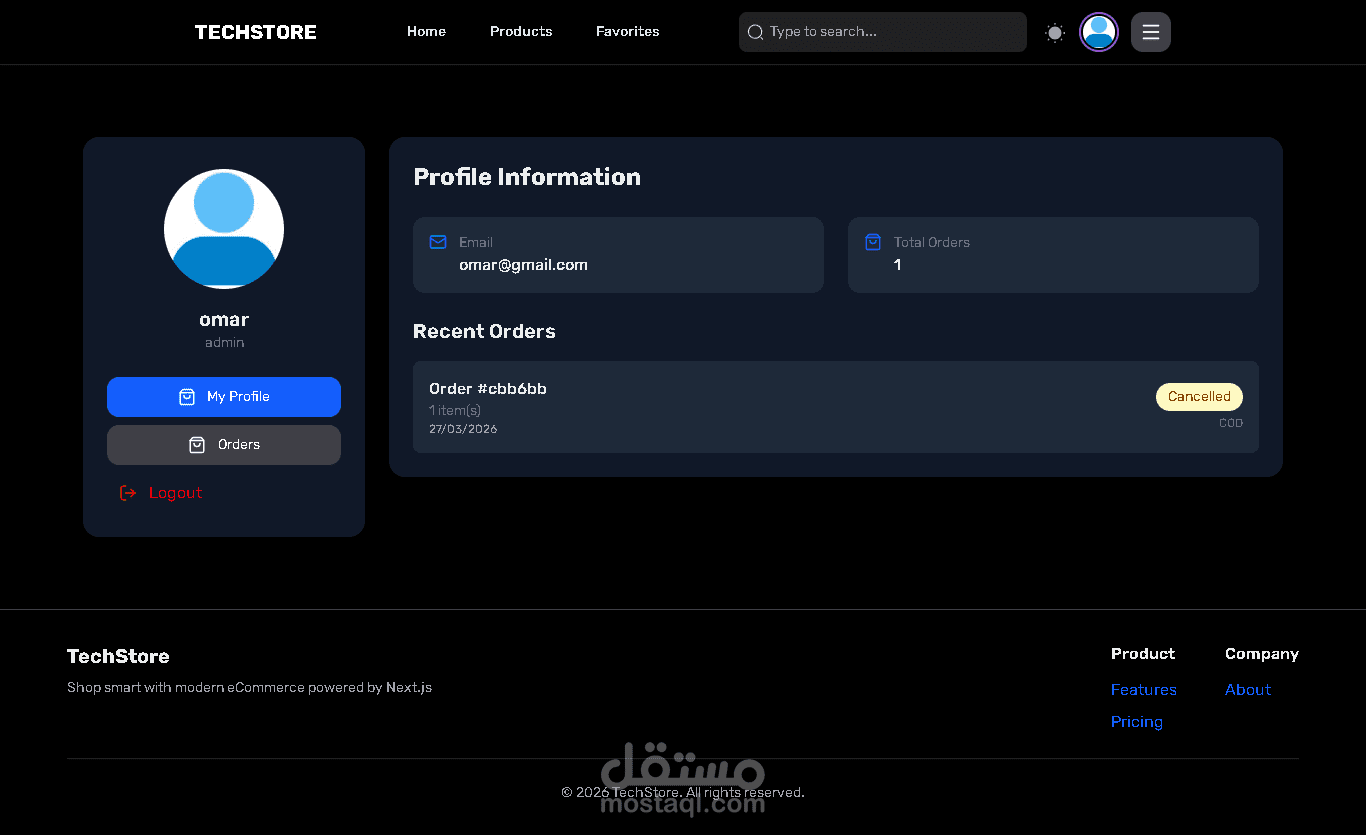
Task: Click the TECHSTORE logo in the header
Action: pyautogui.click(x=255, y=32)
